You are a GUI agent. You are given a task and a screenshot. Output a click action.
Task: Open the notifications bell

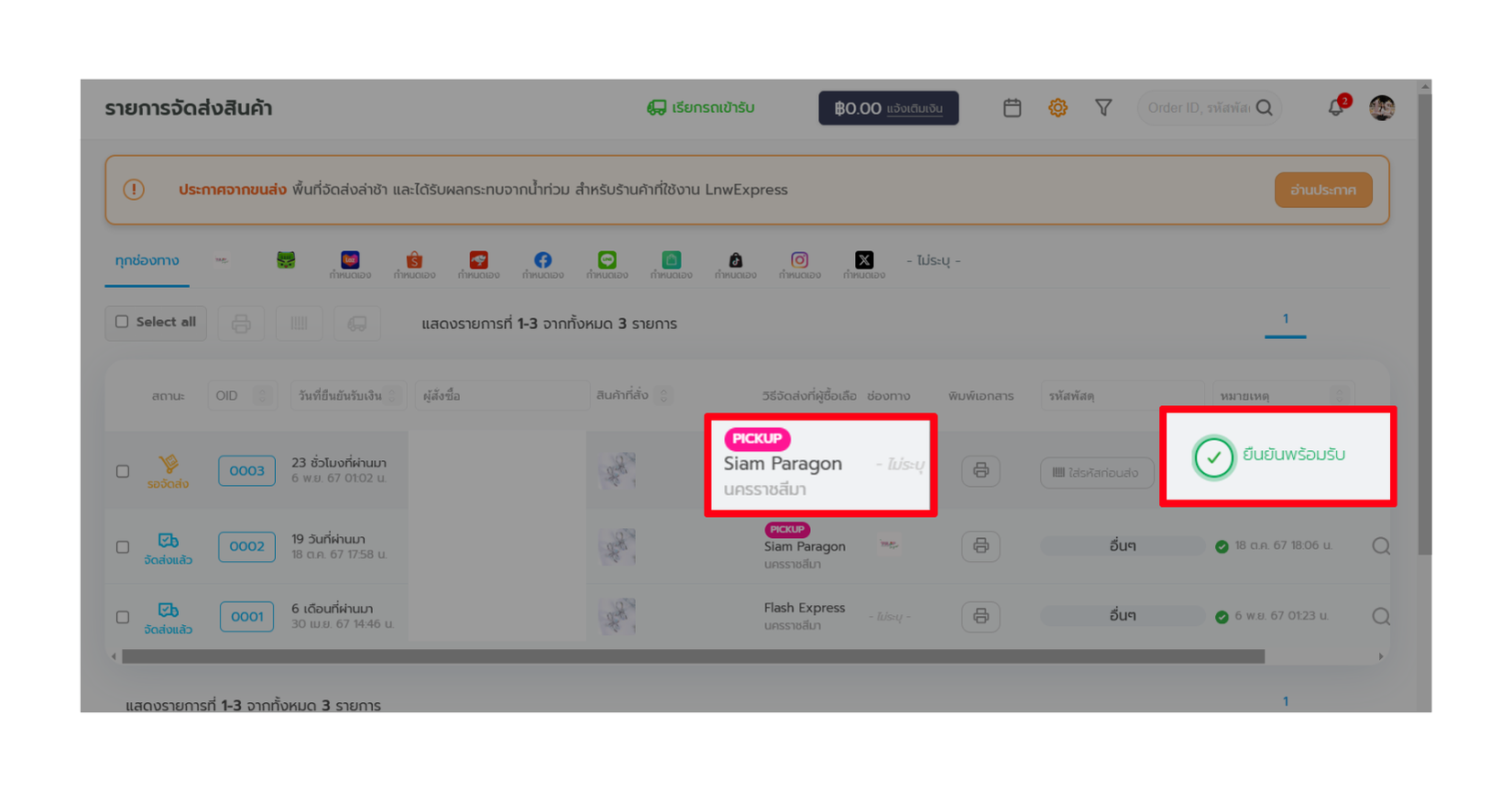1336,108
